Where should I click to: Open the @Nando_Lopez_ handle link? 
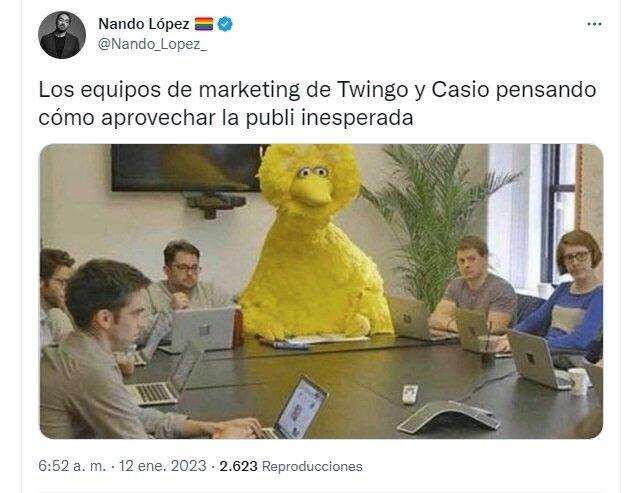152,44
